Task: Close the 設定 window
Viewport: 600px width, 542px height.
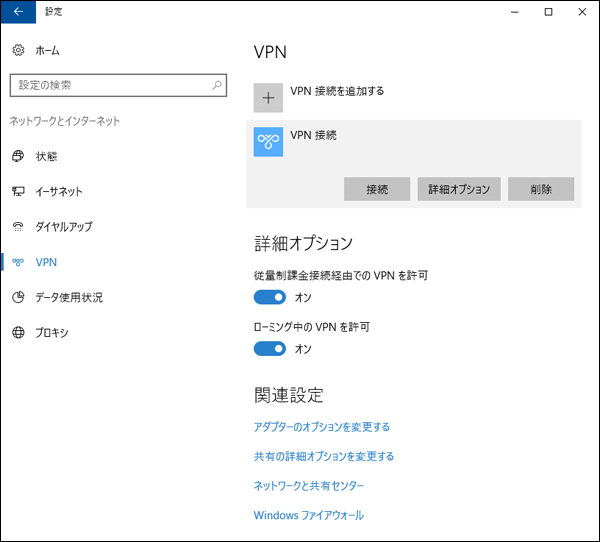Action: click(x=582, y=12)
